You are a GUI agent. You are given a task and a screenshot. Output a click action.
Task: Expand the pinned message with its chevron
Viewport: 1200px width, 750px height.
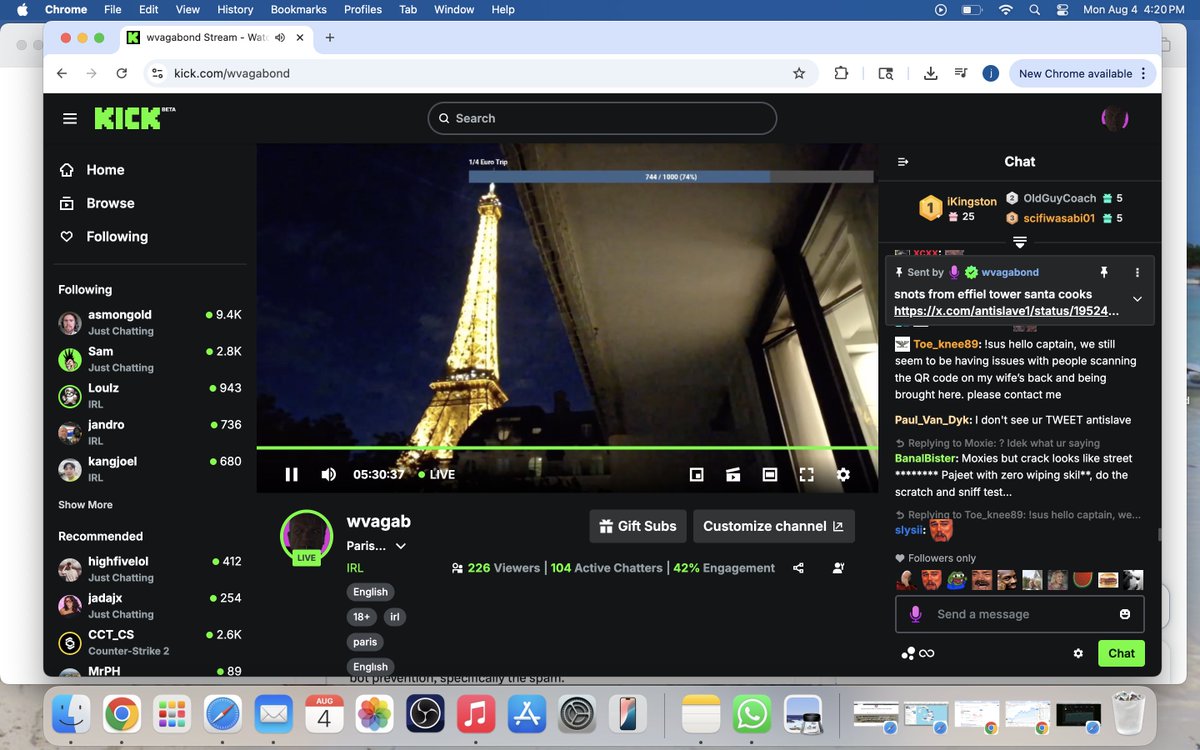(x=1137, y=298)
